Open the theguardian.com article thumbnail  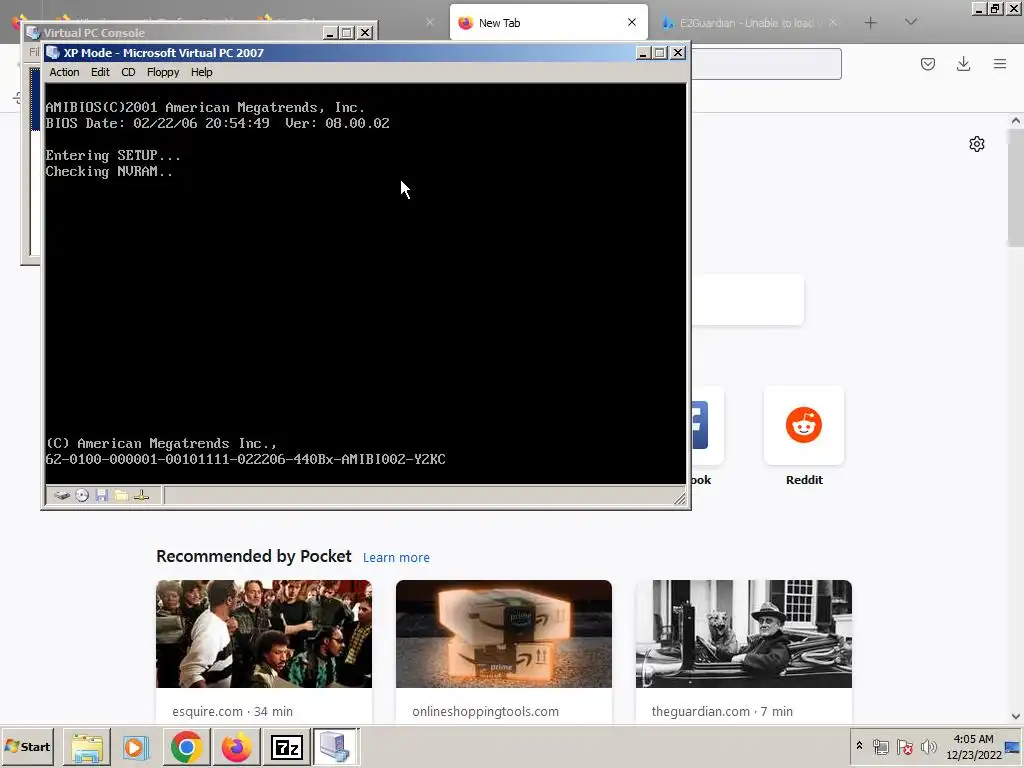coord(744,633)
